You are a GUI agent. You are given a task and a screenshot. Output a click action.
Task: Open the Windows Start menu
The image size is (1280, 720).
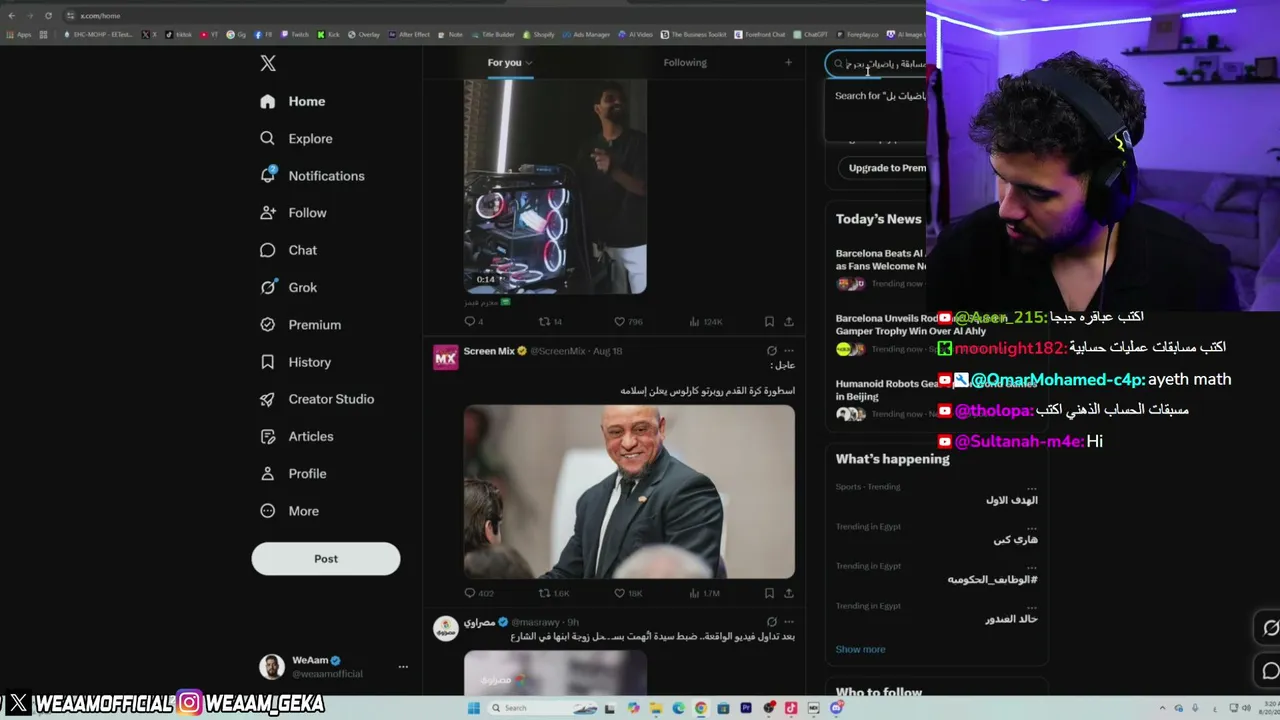[x=474, y=708]
